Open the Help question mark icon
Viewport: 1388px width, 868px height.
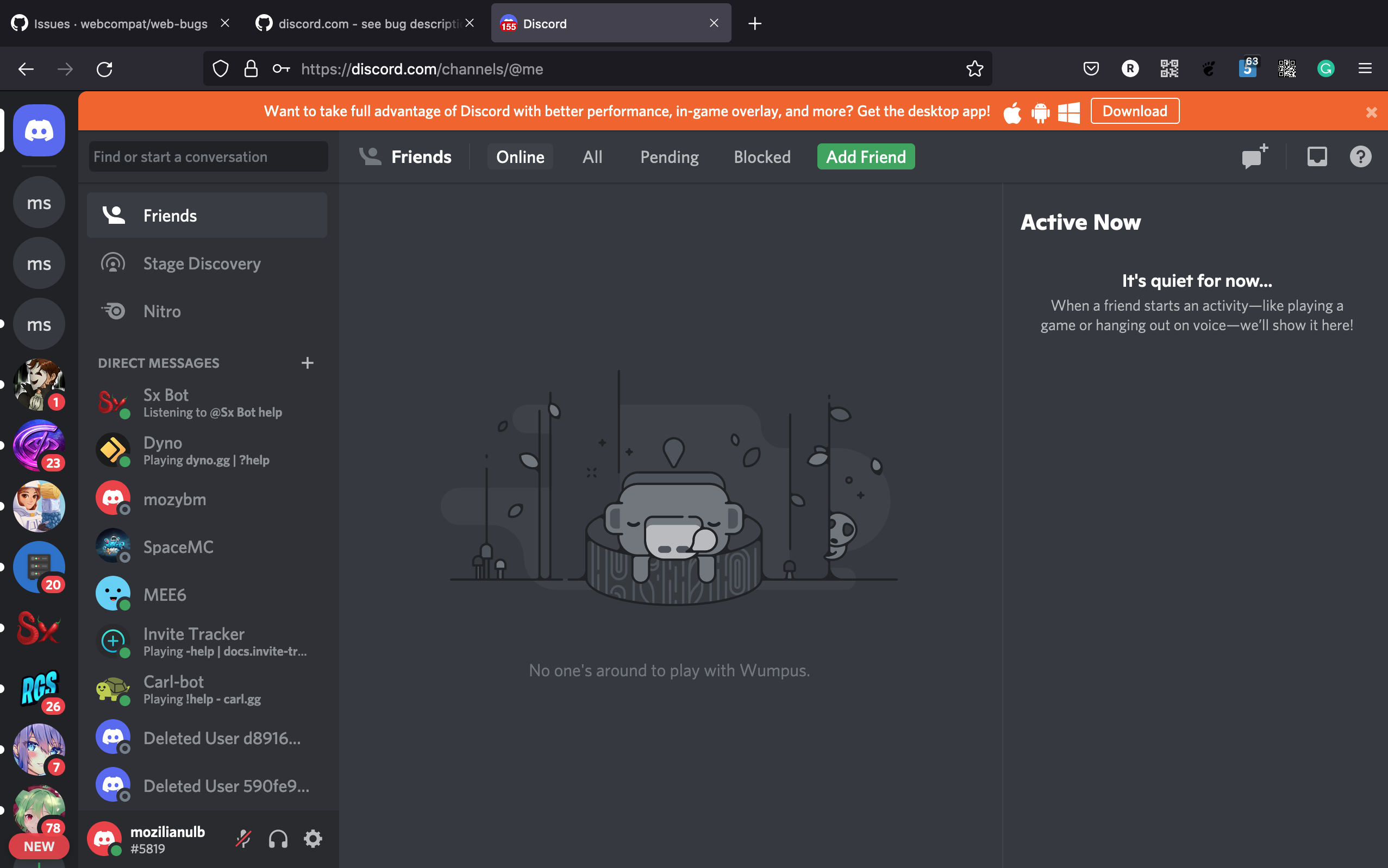[1360, 156]
